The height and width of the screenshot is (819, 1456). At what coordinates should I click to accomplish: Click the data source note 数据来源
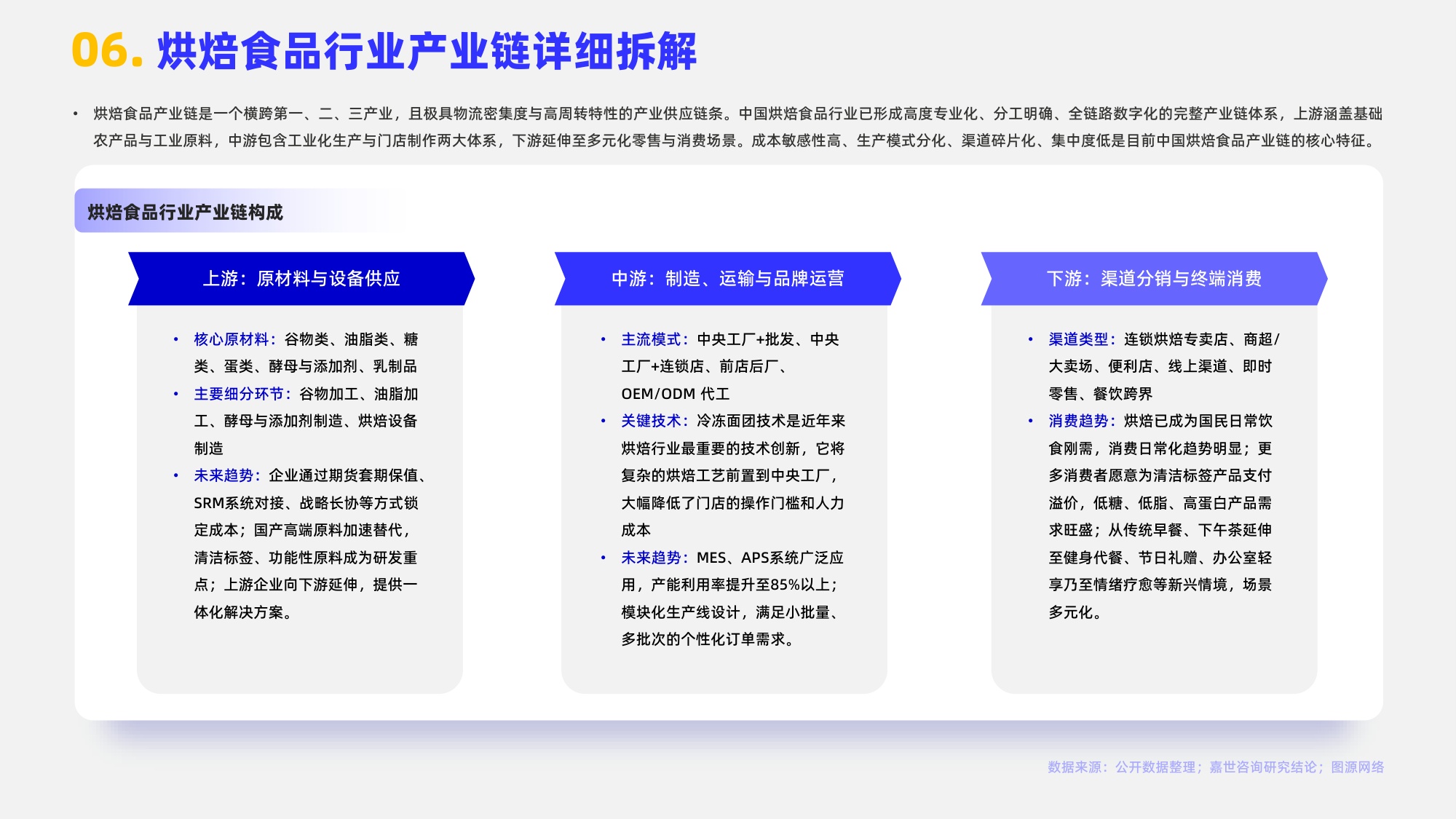point(1216,767)
